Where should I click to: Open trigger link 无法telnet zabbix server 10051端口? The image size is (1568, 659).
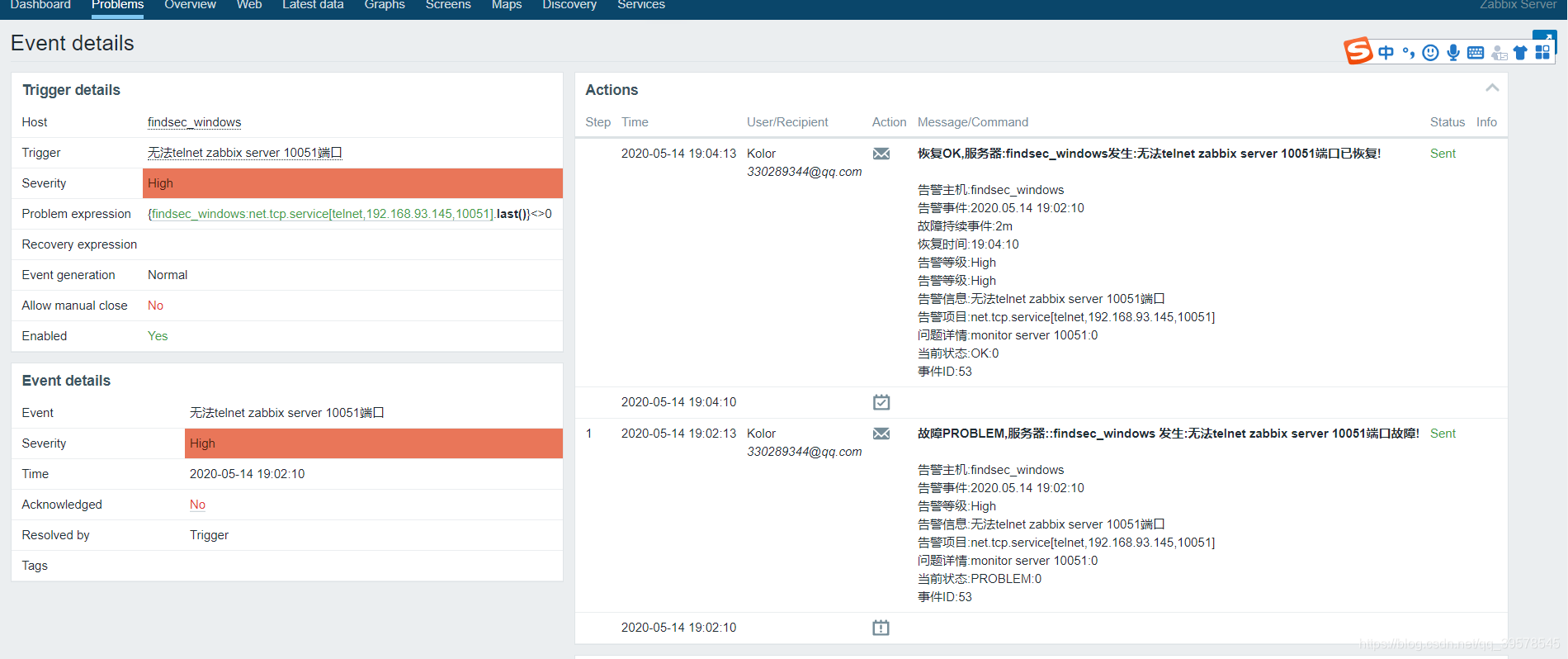(245, 153)
